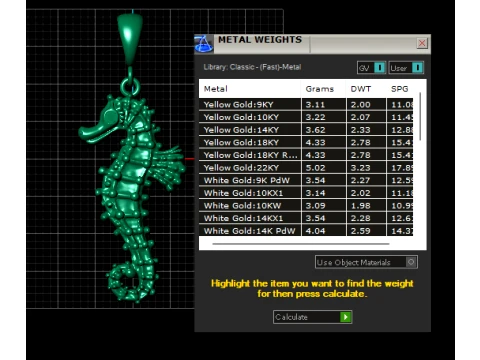
Task: Select the Yellow Gold:22KY row
Action: click(x=306, y=168)
